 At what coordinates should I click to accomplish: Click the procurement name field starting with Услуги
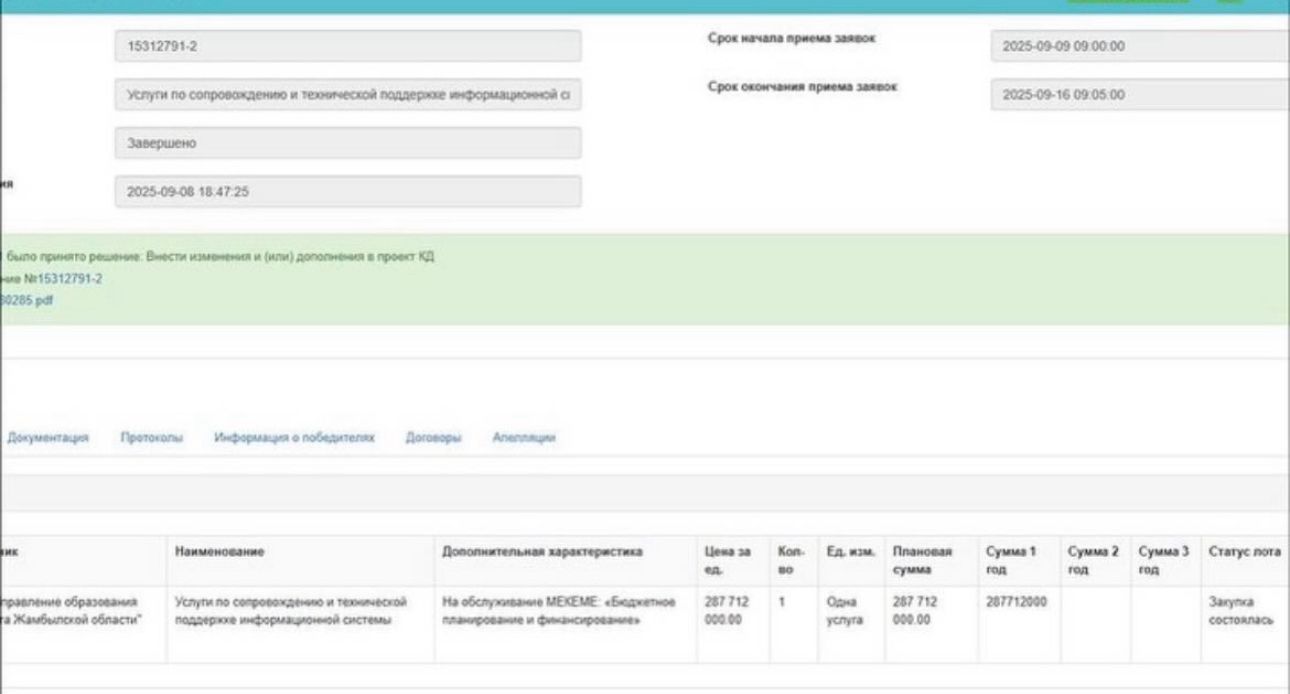coord(347,95)
